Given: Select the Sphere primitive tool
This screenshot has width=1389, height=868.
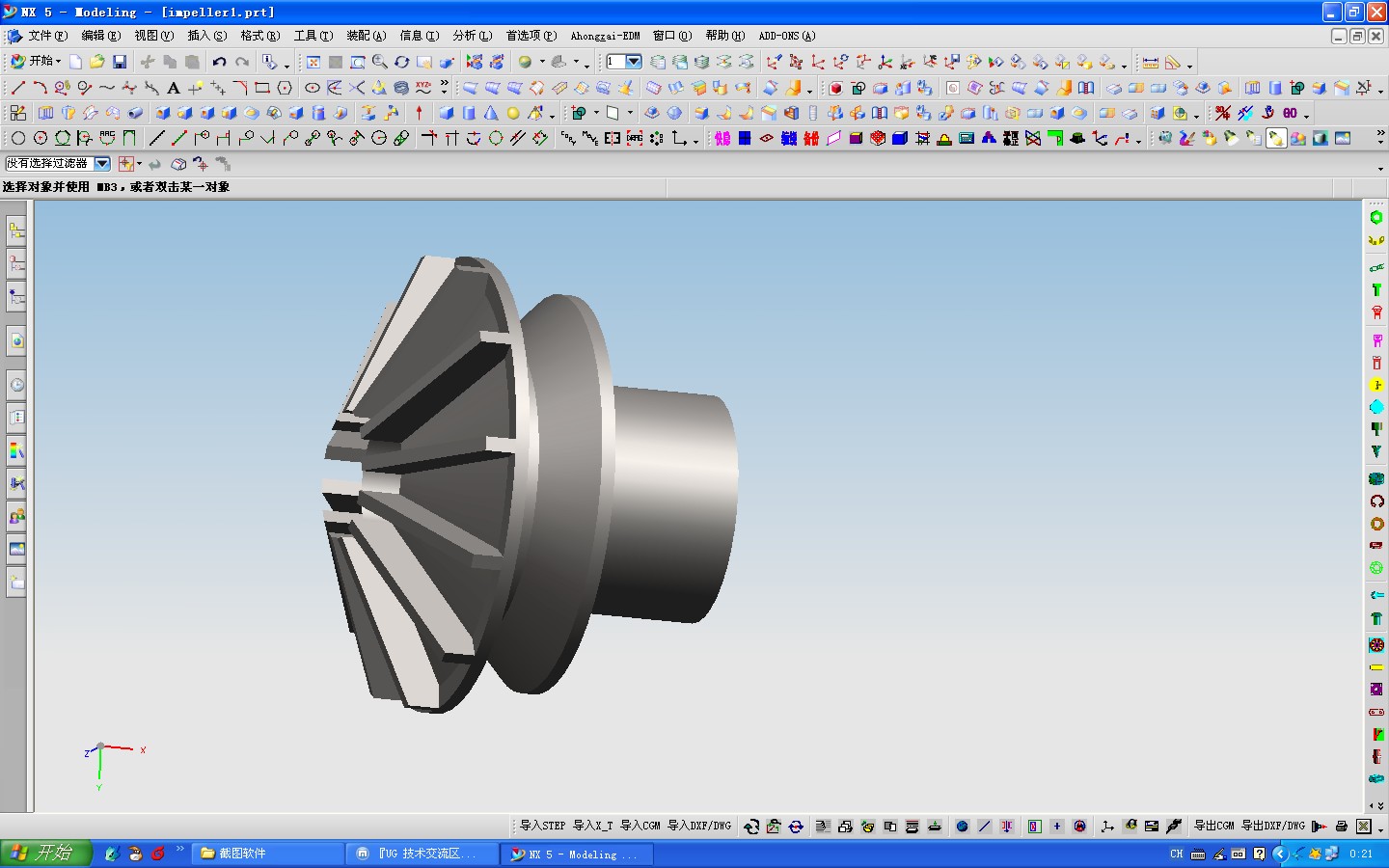Looking at the screenshot, I should (513, 113).
